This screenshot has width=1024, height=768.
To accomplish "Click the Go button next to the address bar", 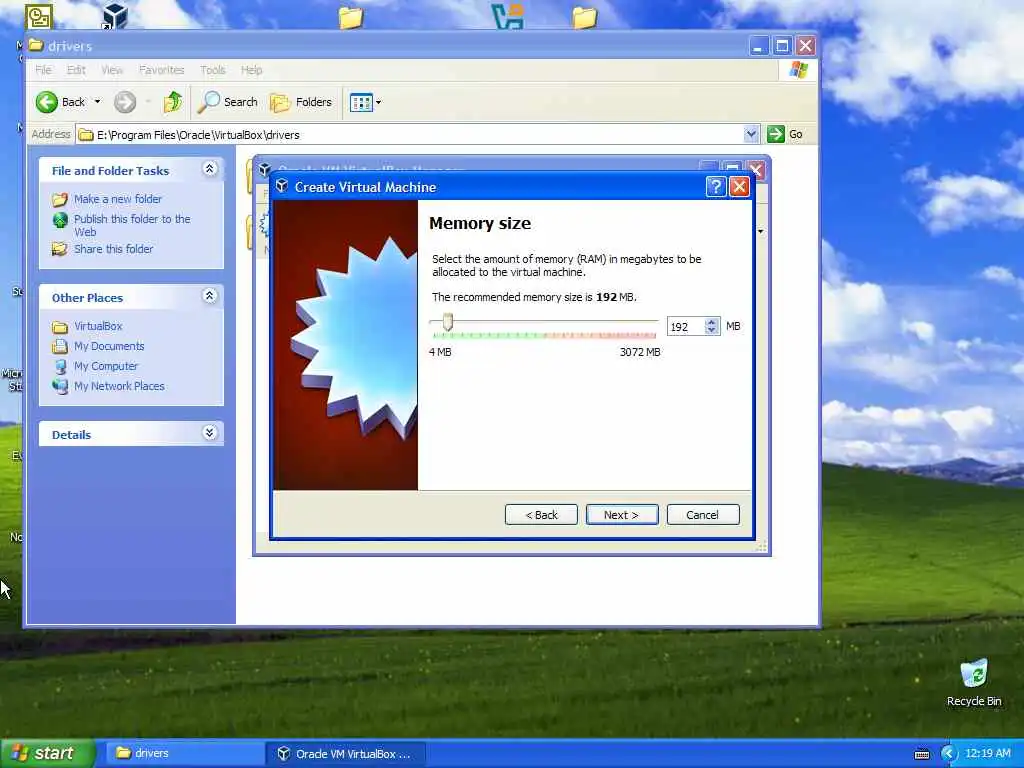I will coord(786,134).
